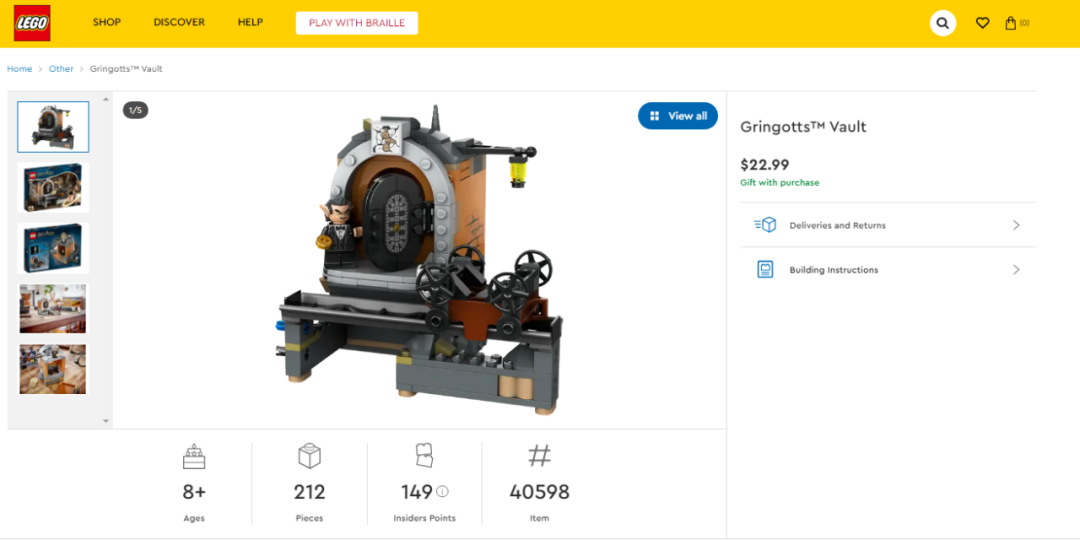Screen dimensions: 1080x540
Task: Click the PLAY WITH BRAILLE button
Action: (x=357, y=23)
